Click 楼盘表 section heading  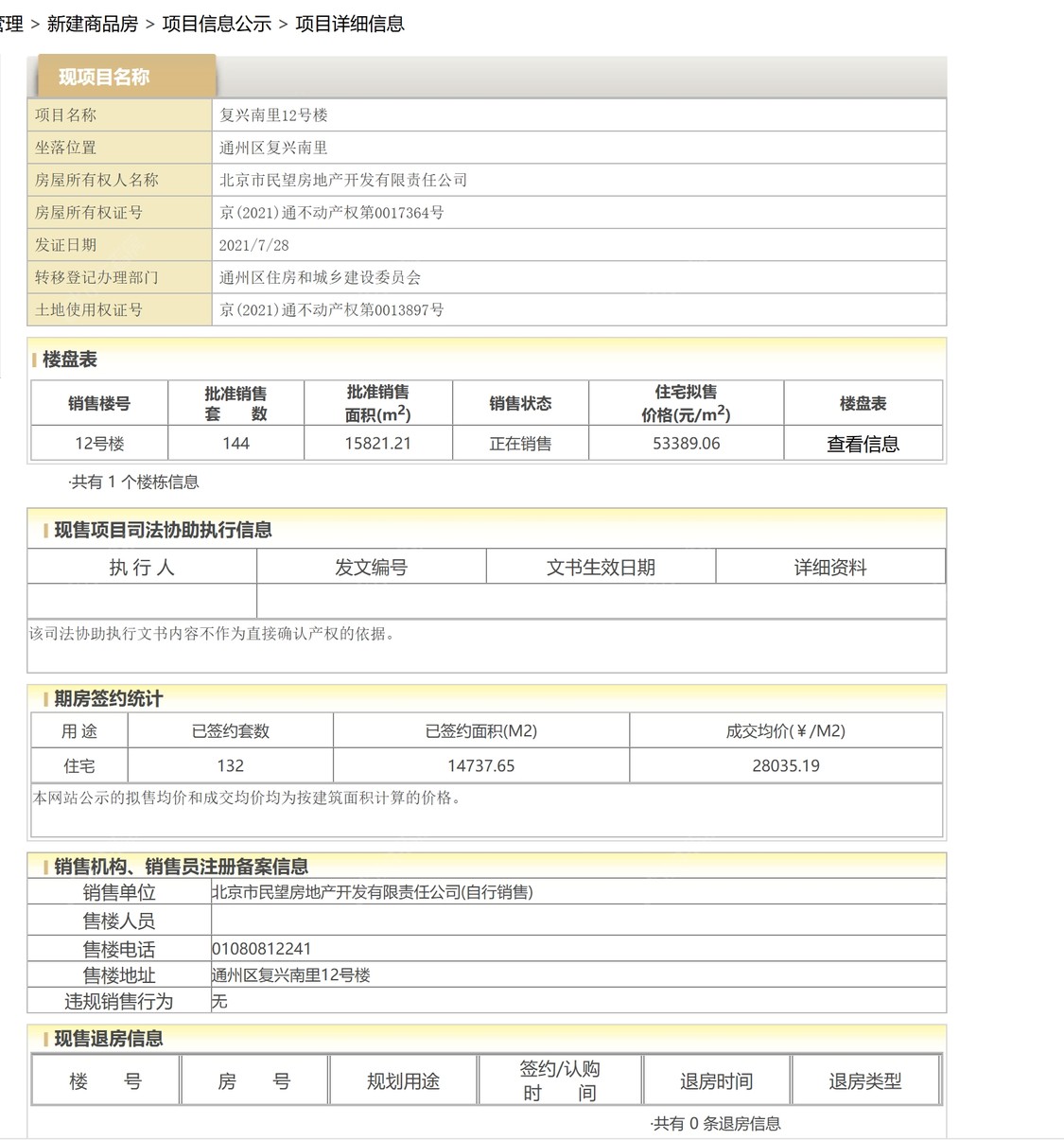coord(70,360)
